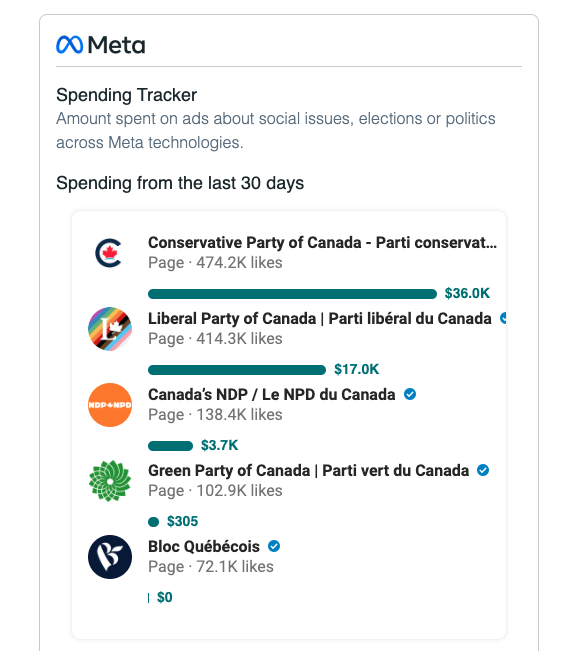Open the Liberal Party rainbow logo
Viewport: 581px width, 651px height.
click(x=110, y=329)
